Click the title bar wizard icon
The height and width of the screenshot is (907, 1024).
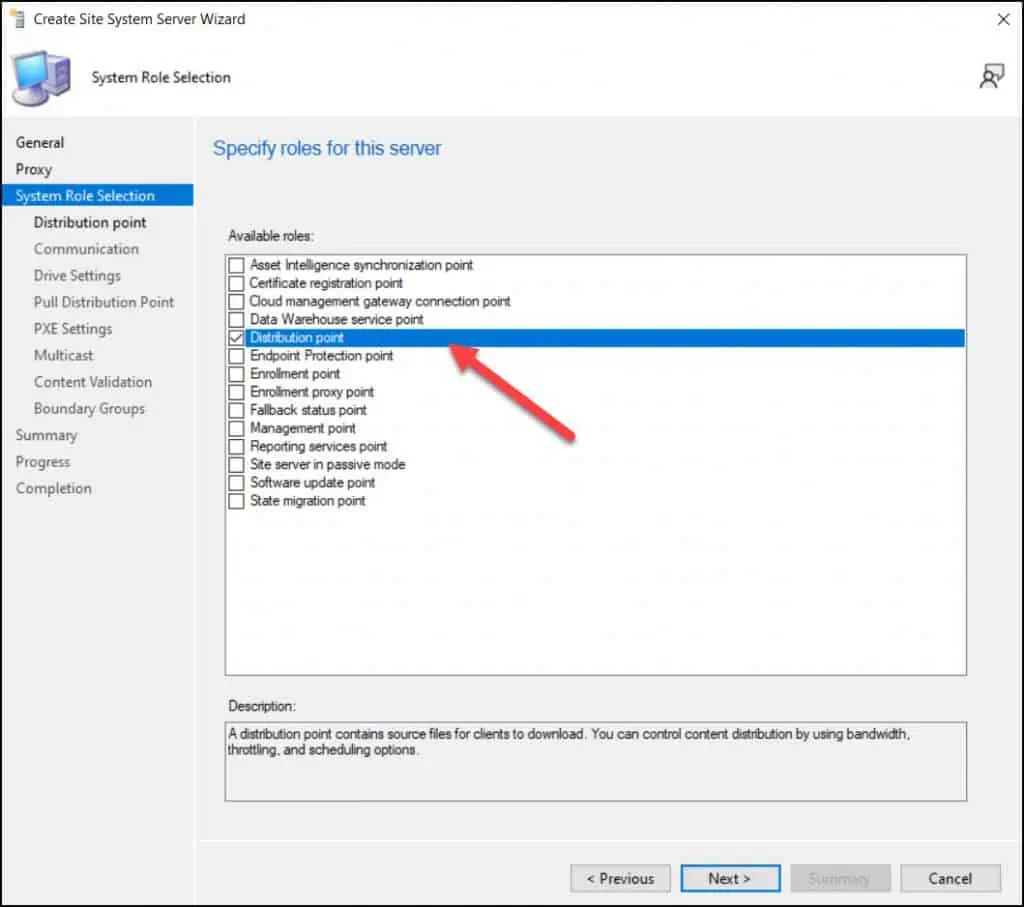[16, 18]
